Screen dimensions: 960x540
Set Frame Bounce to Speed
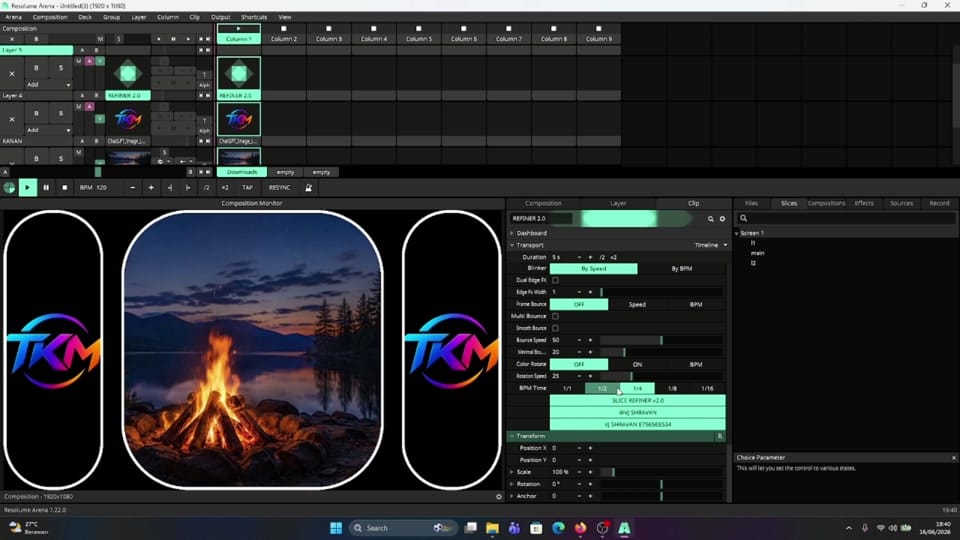pos(637,304)
